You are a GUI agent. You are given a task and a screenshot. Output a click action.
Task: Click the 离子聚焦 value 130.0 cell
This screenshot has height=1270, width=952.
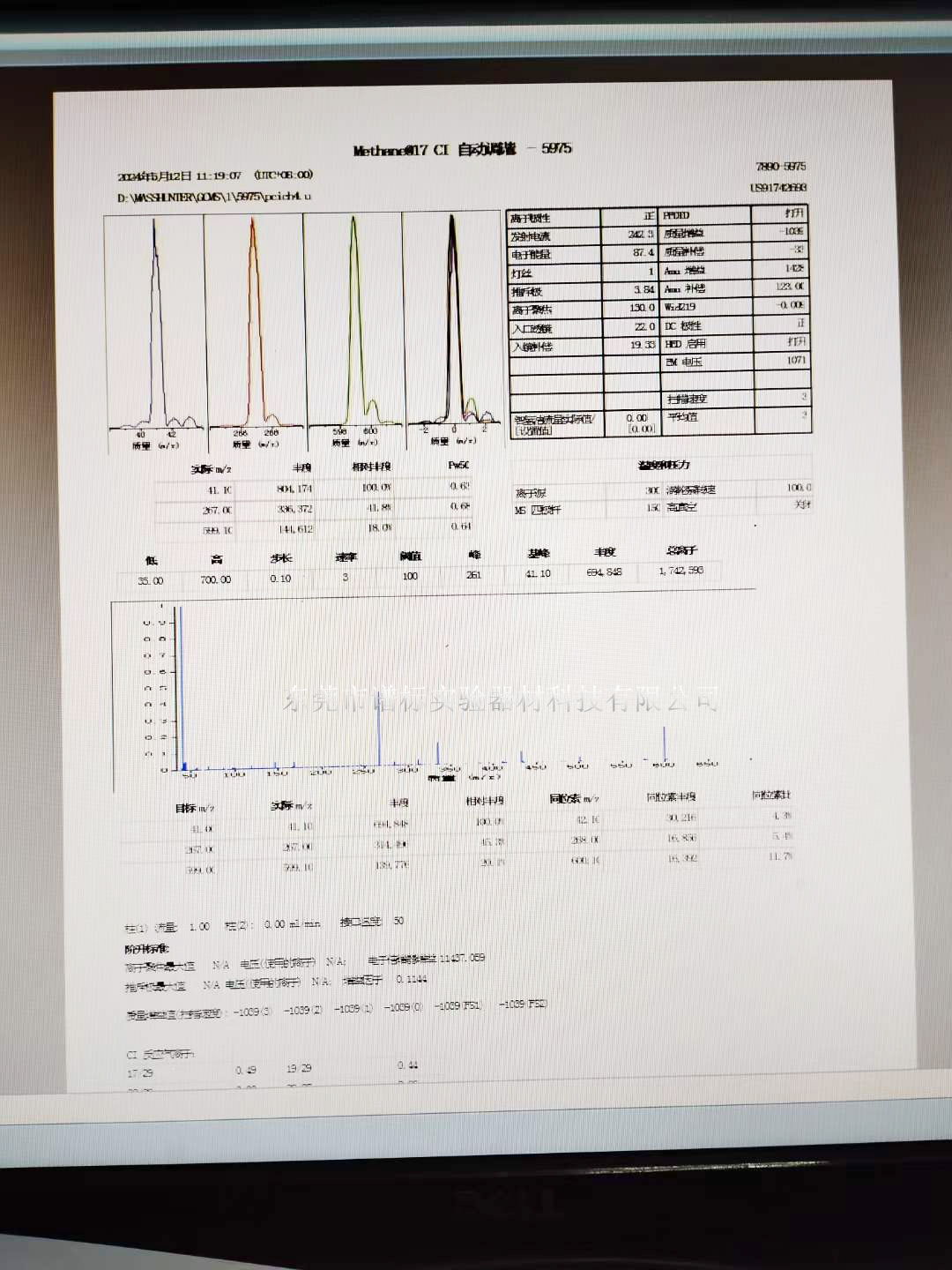(642, 308)
